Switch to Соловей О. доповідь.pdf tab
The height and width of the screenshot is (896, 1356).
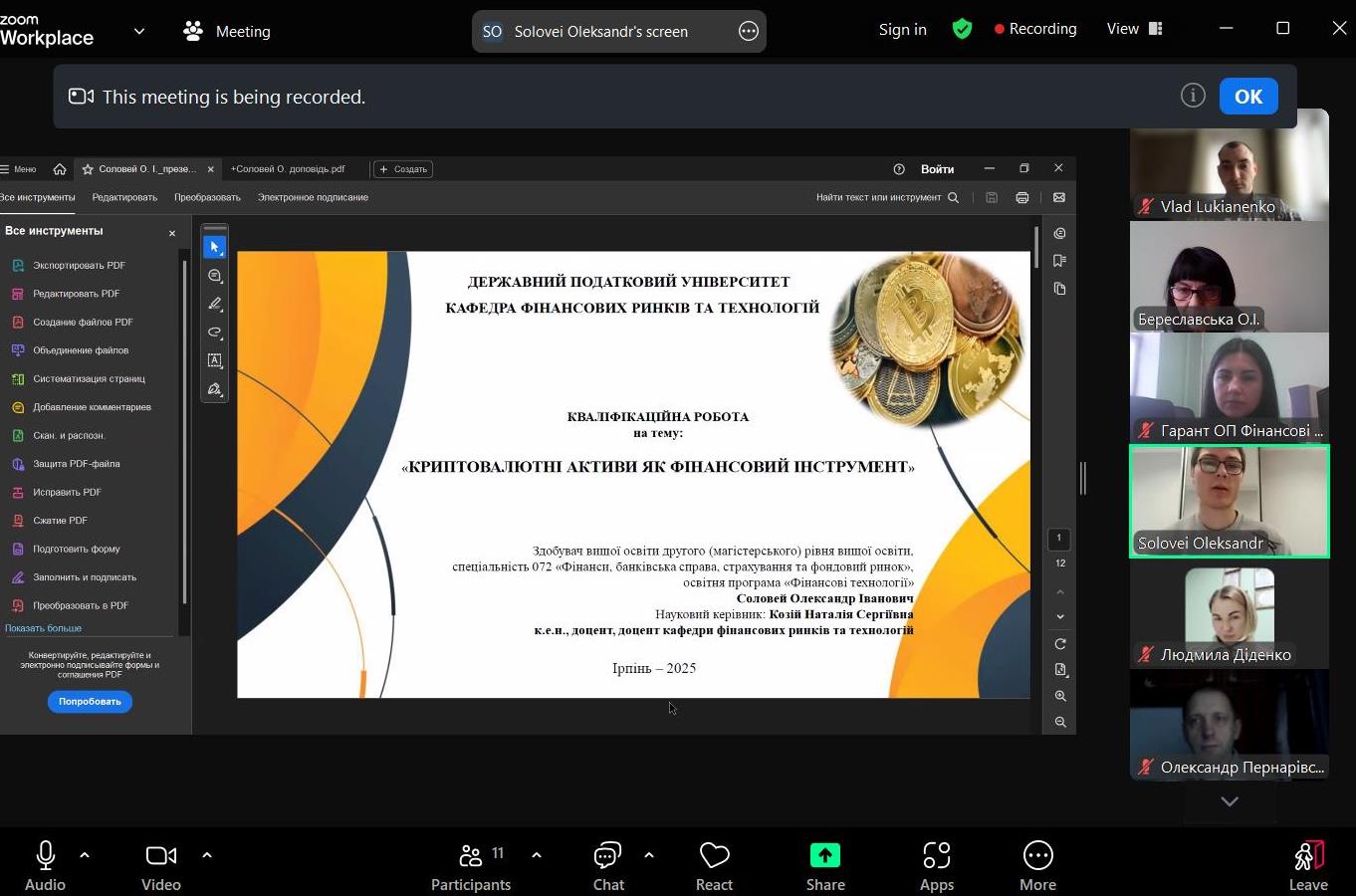[288, 169]
